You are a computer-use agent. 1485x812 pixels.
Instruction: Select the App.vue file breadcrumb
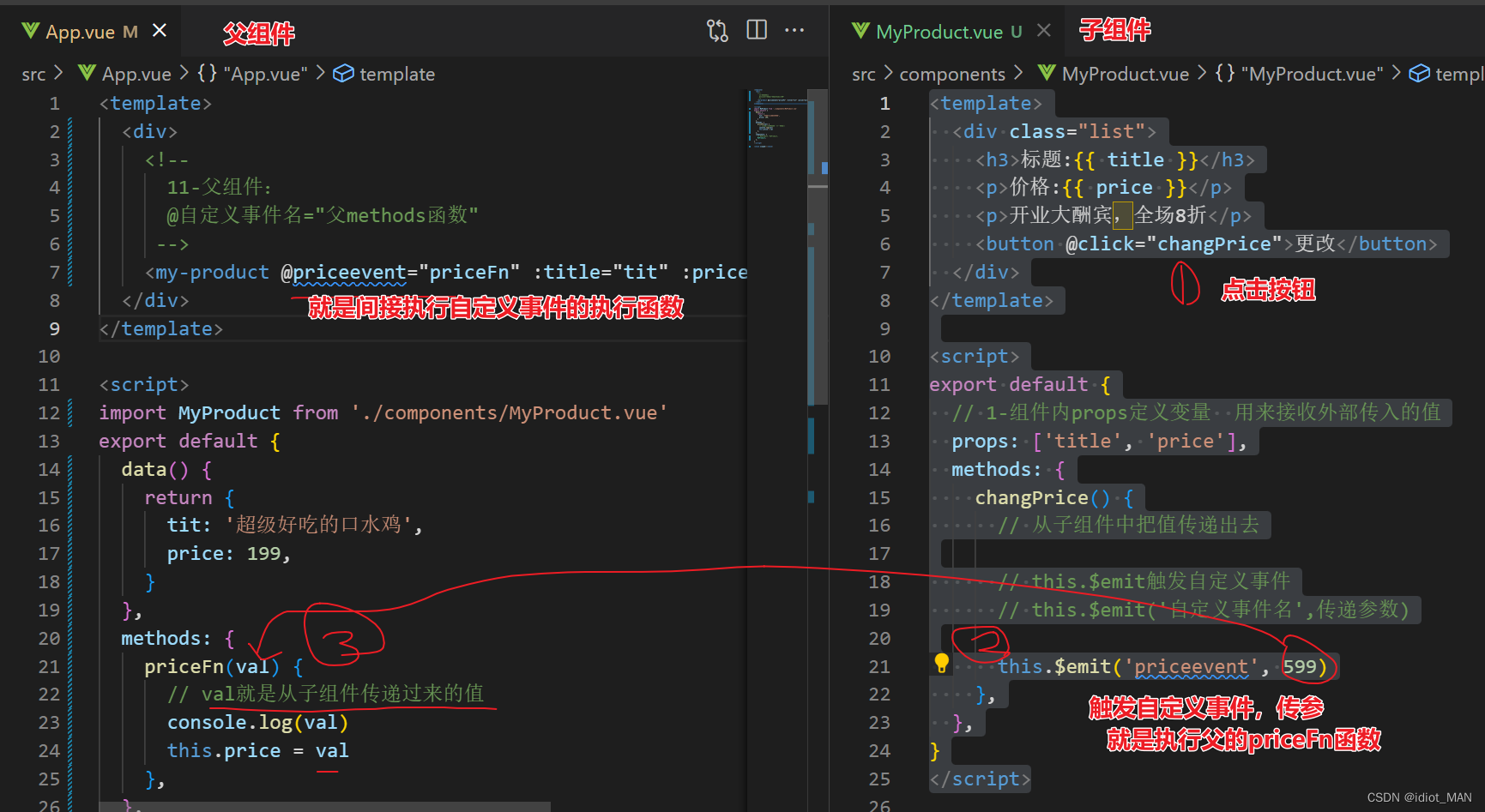(x=125, y=75)
